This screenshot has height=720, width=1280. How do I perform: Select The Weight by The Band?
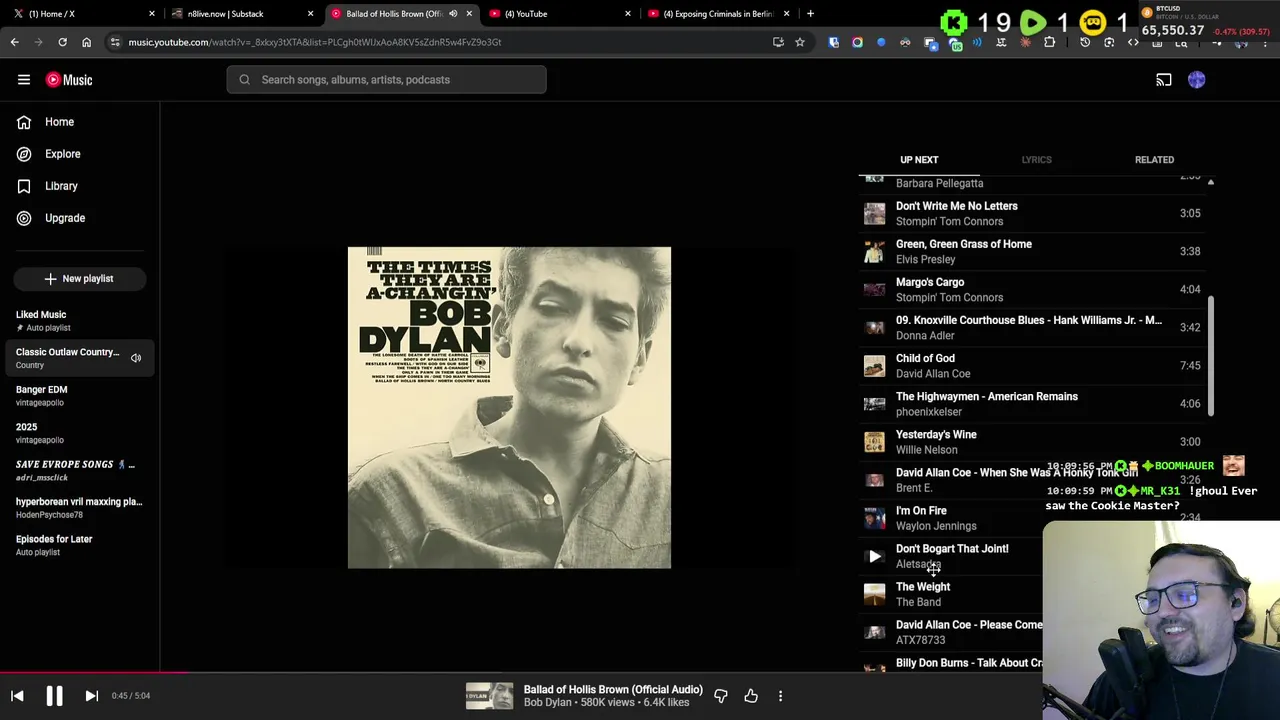950,594
